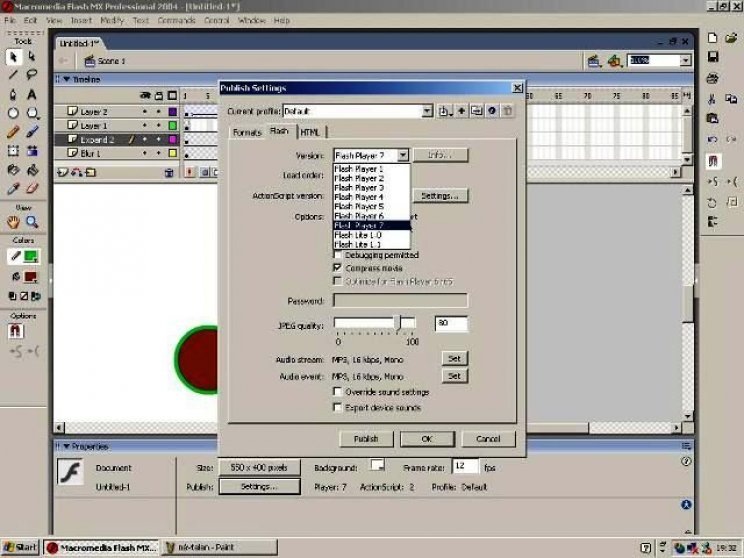The width and height of the screenshot is (744, 558).
Task: Select the Free Transform tool
Action: point(13,151)
